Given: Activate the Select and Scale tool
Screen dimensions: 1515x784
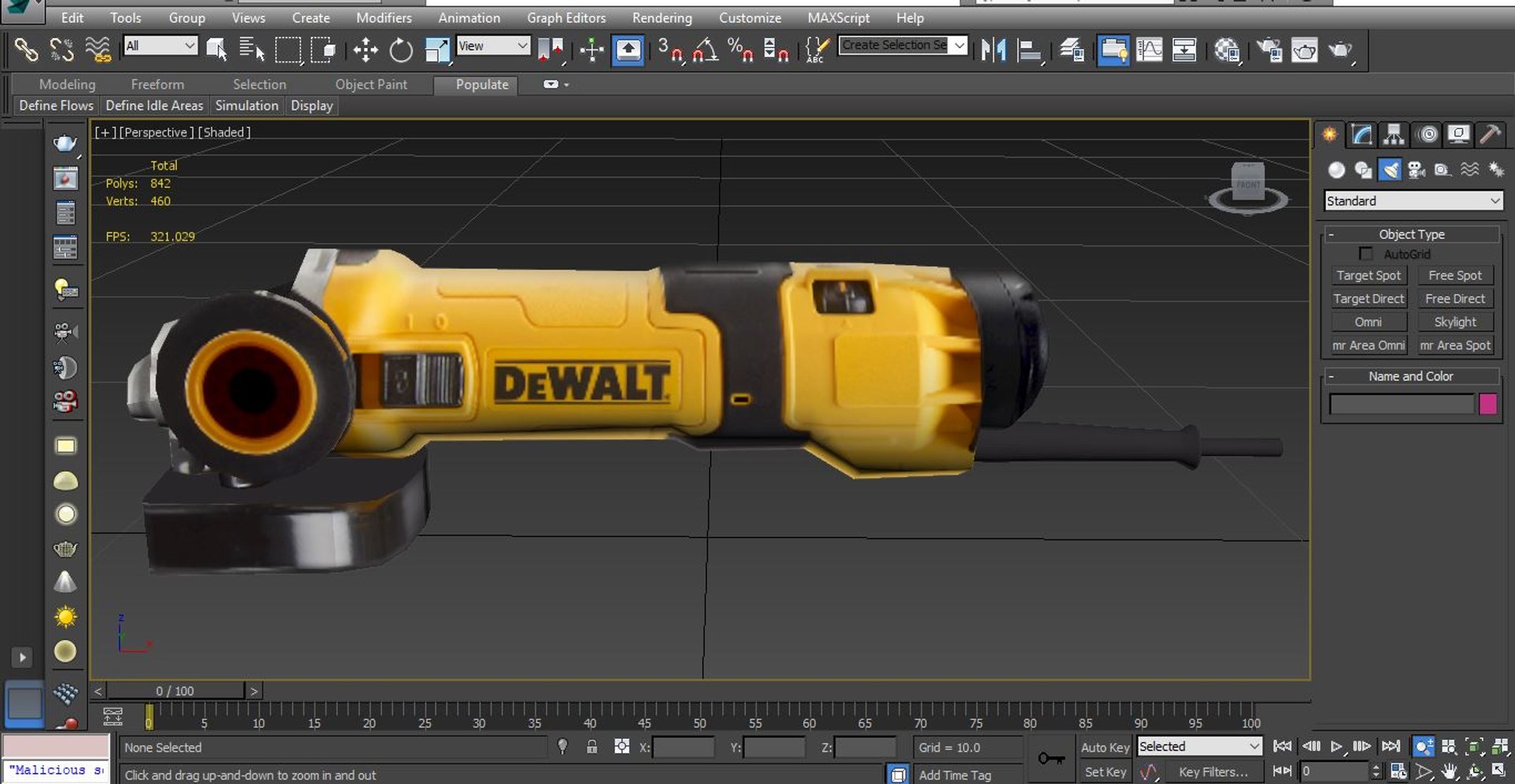Looking at the screenshot, I should pyautogui.click(x=436, y=50).
